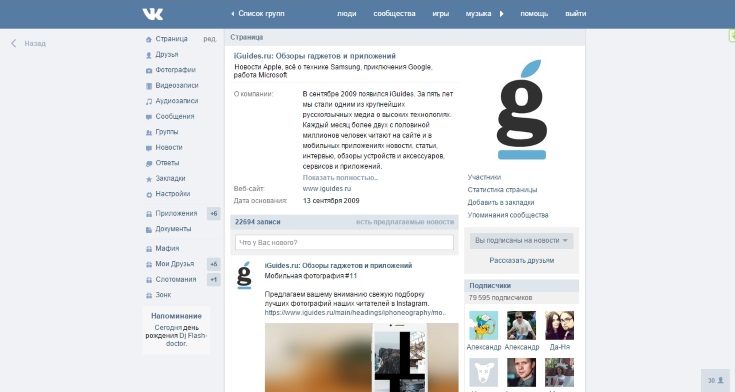Image resolution: width=735 pixels, height=392 pixels.
Task: Click the +6 counter next to Приложения
Action: [214, 213]
